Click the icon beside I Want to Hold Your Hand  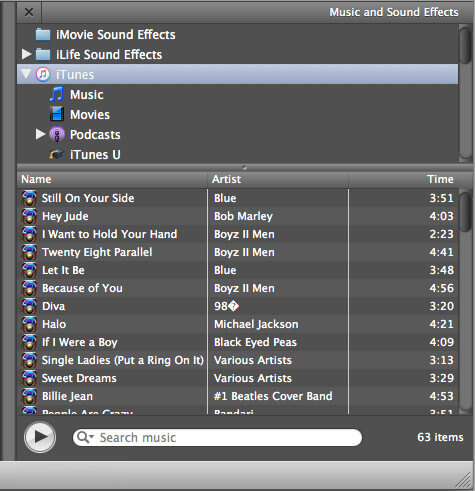(29, 234)
